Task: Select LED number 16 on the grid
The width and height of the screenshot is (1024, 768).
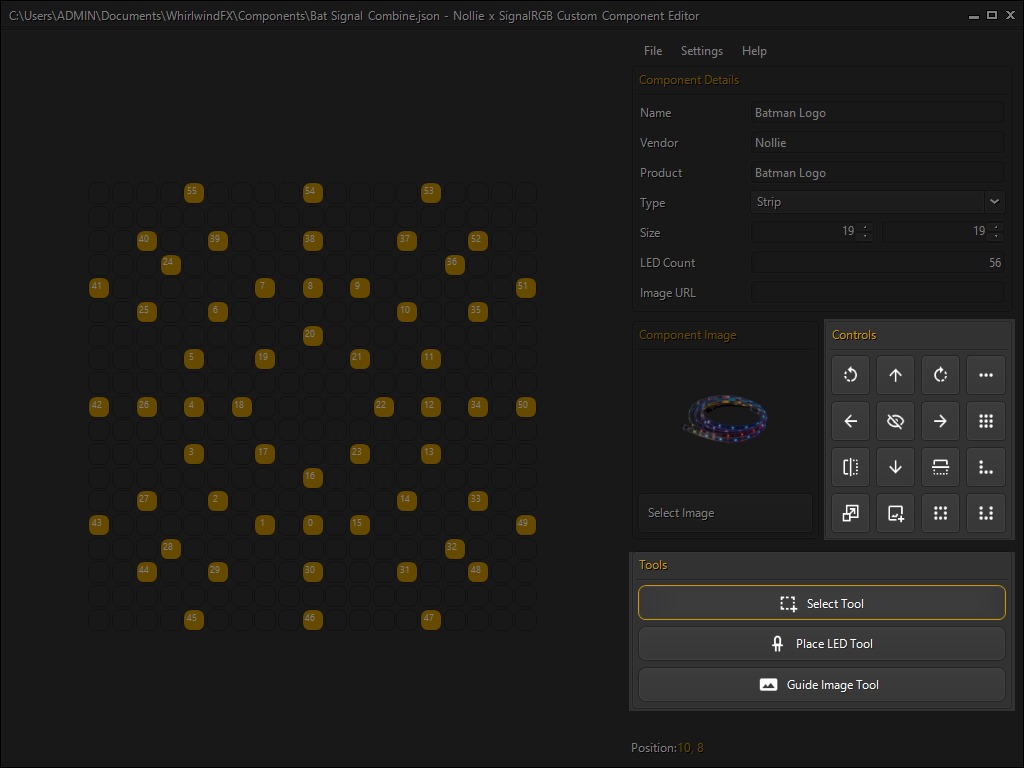Action: click(313, 477)
